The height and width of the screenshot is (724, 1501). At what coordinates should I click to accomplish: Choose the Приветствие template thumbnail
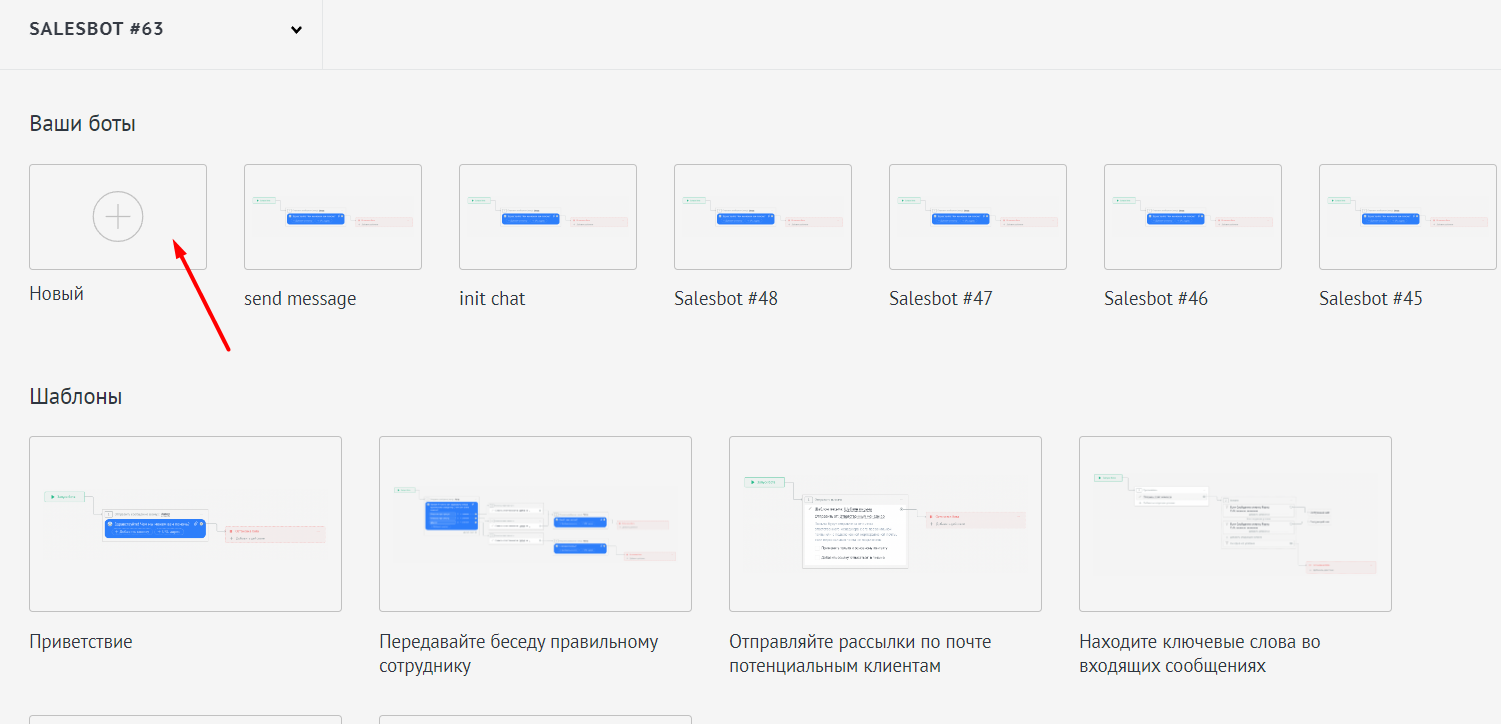coord(185,523)
